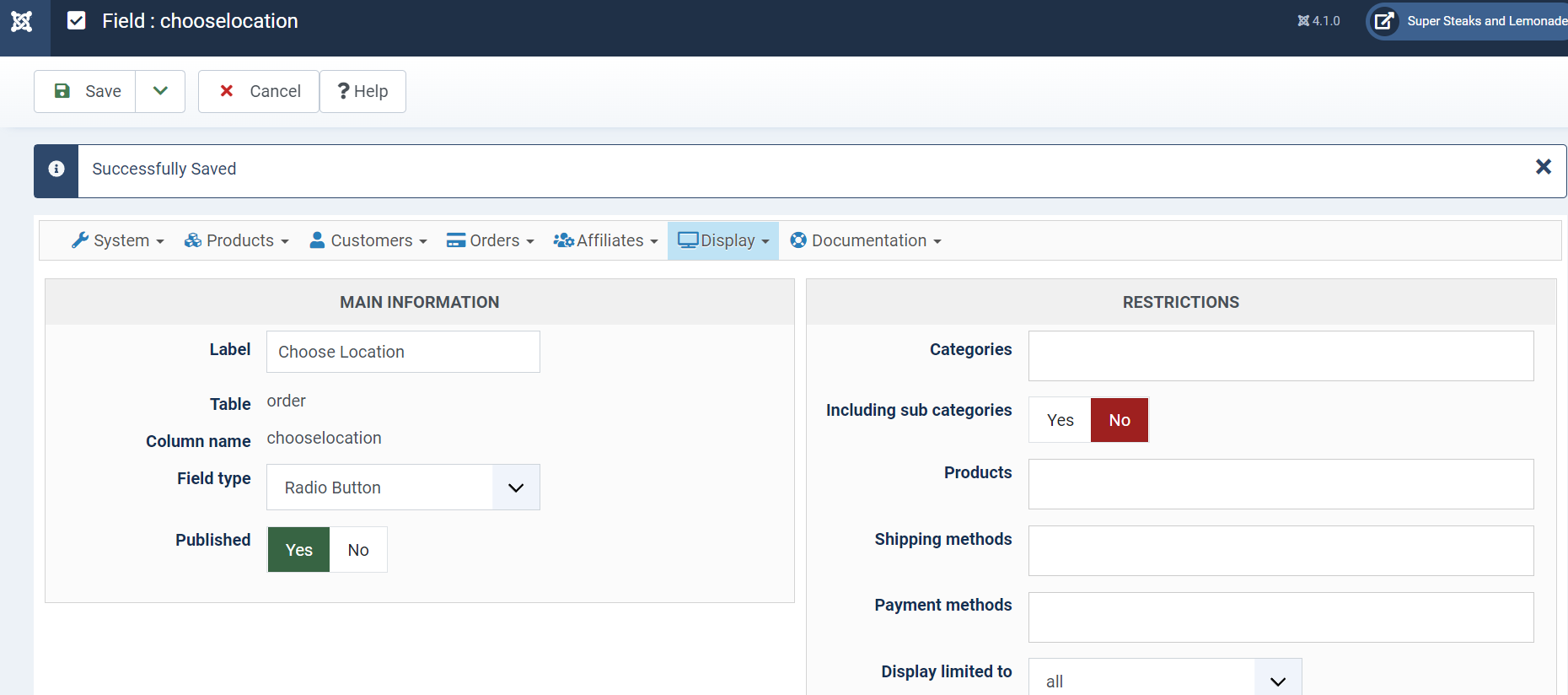Click the question mark icon on Help
1568x695 pixels.
tap(343, 90)
